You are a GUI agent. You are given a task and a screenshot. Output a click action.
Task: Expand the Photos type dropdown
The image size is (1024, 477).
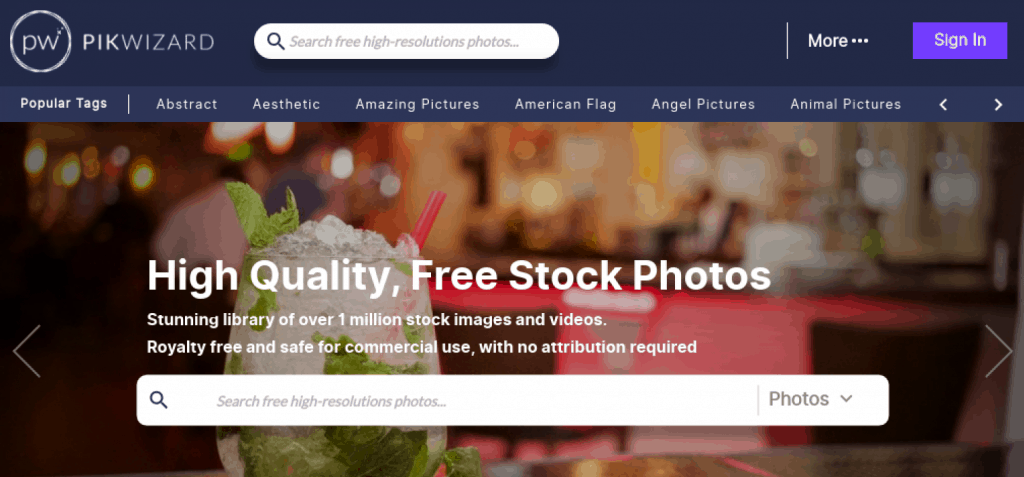(x=811, y=399)
